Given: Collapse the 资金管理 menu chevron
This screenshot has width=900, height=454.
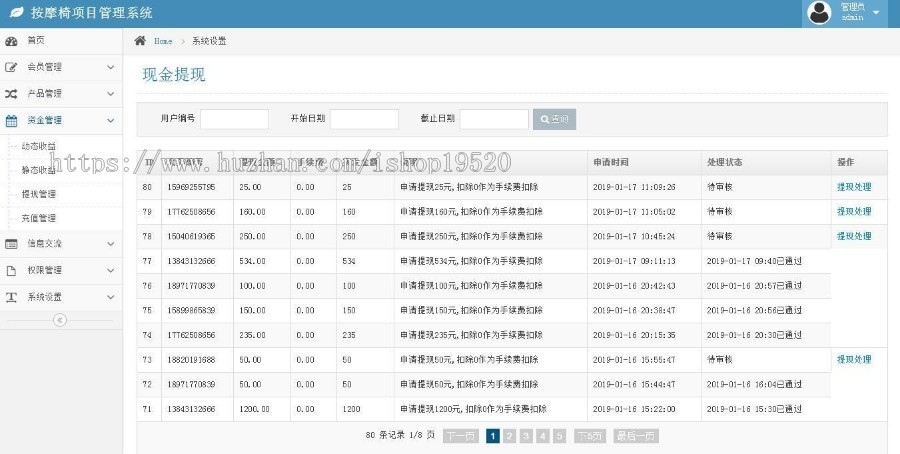Looking at the screenshot, I should (x=111, y=121).
